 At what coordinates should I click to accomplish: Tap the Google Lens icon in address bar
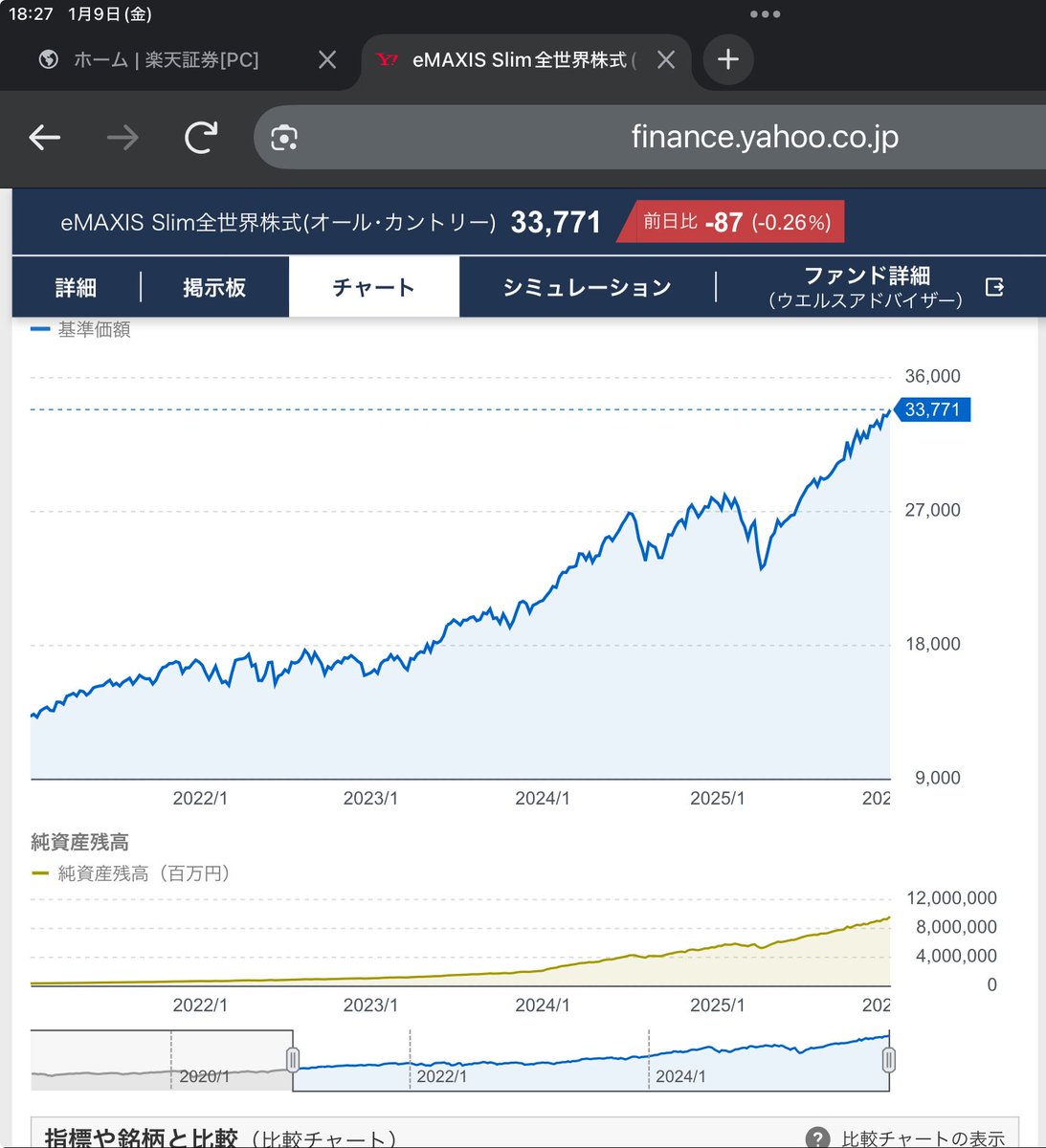pyautogui.click(x=284, y=138)
